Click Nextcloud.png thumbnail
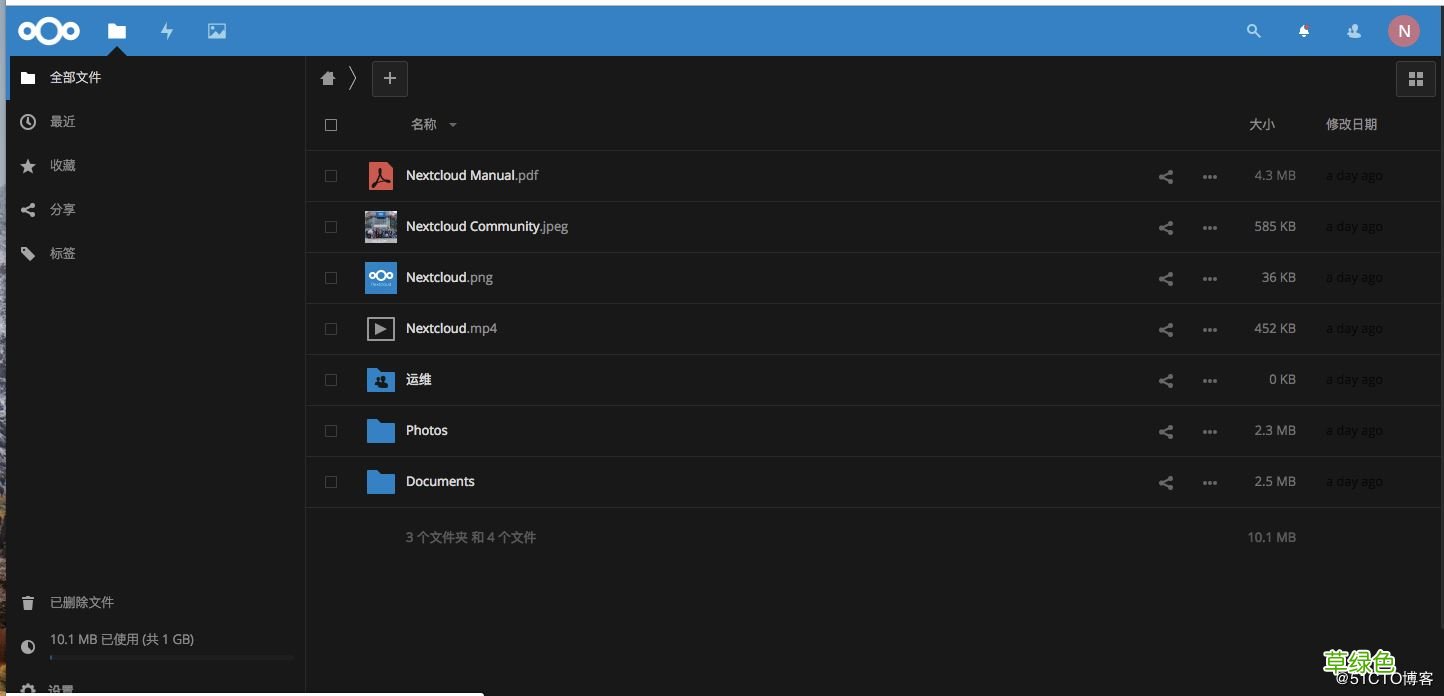The width and height of the screenshot is (1444, 696). 381,278
